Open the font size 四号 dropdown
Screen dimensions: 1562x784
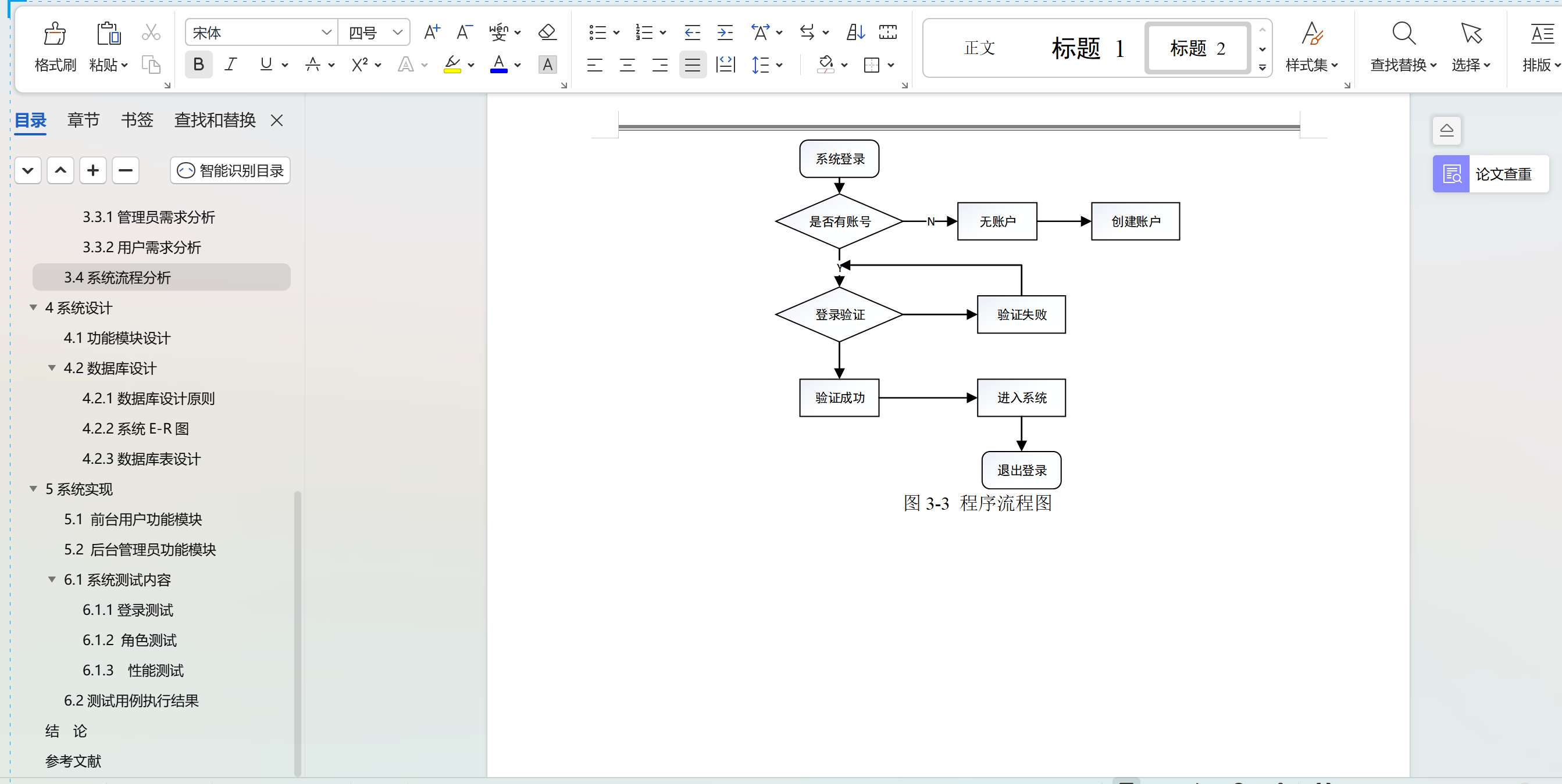point(397,33)
